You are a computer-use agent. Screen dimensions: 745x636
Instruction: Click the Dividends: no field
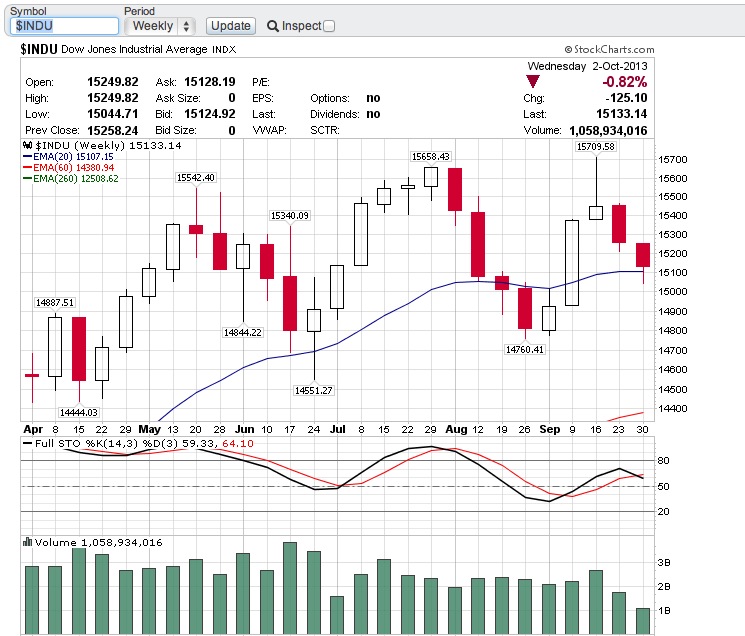click(x=345, y=114)
